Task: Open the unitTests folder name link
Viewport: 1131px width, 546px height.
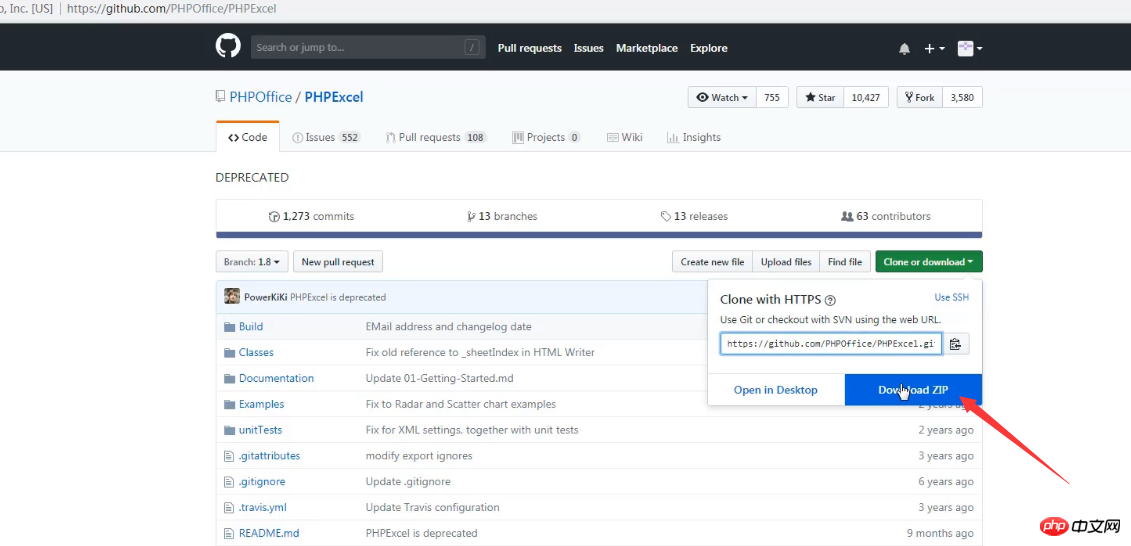Action: pyautogui.click(x=260, y=431)
